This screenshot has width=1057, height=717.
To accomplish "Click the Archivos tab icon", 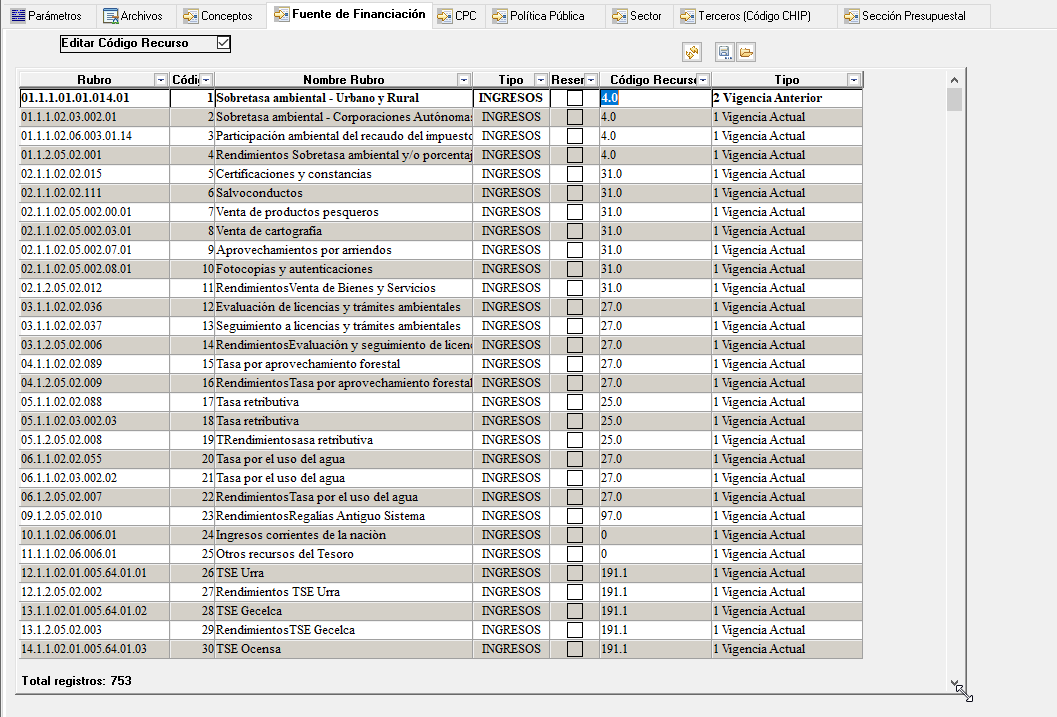I will click(x=110, y=16).
